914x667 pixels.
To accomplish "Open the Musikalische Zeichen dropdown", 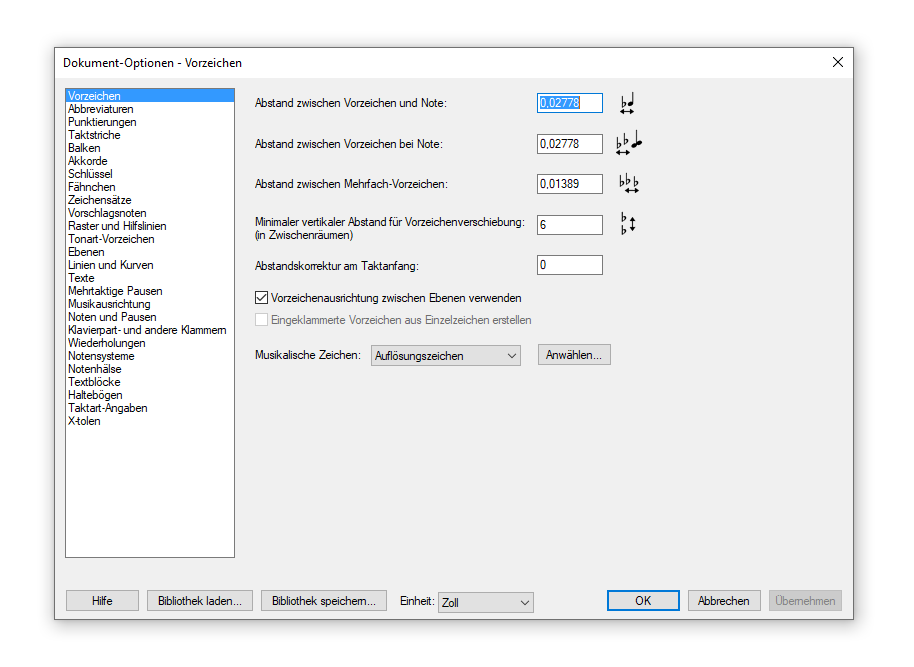I will (446, 356).
